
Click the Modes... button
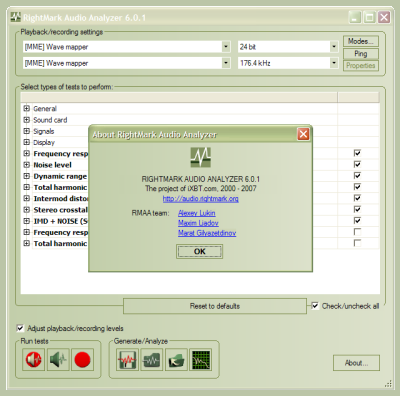(x=361, y=41)
